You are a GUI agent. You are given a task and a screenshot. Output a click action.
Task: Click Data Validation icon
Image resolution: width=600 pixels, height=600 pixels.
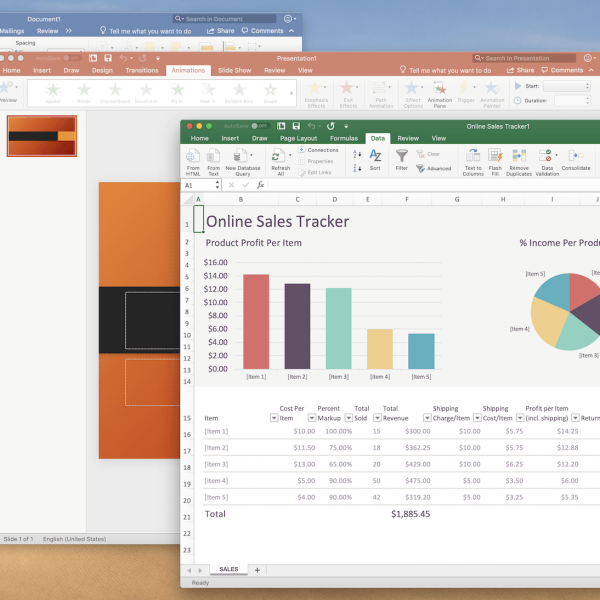pyautogui.click(x=545, y=156)
